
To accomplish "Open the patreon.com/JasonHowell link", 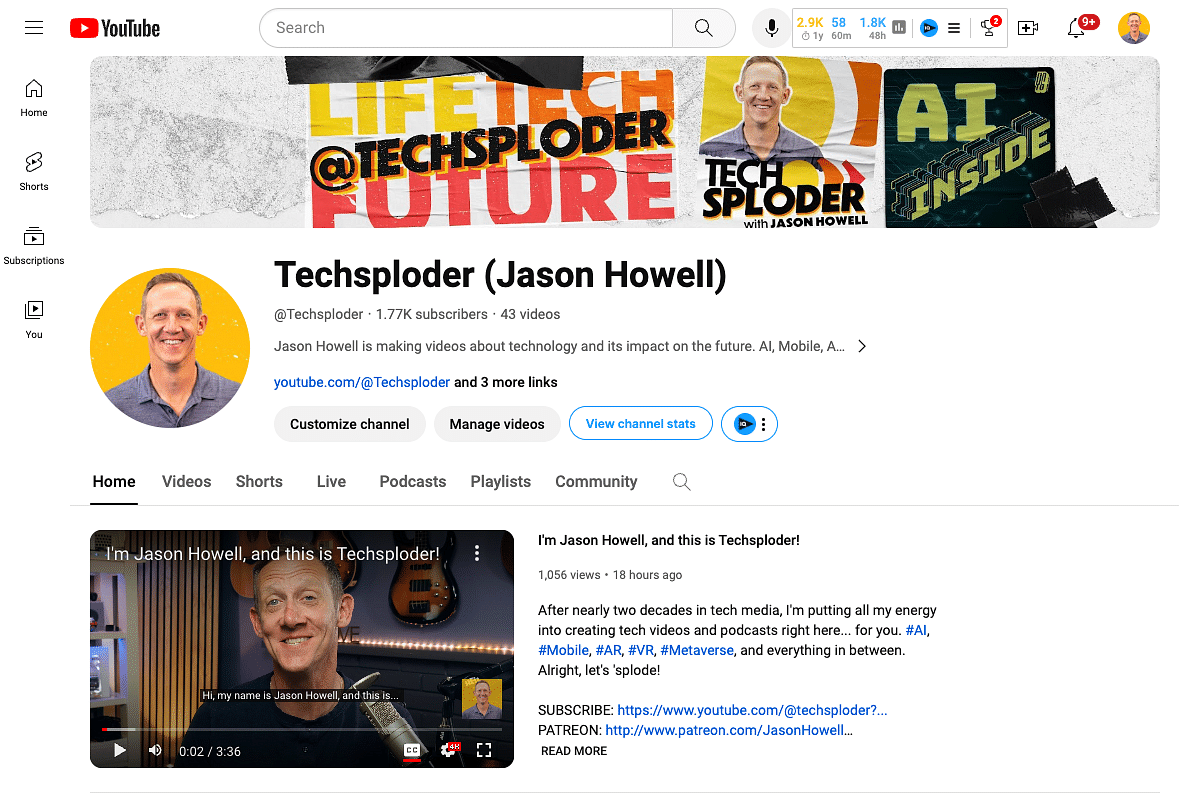I will click(x=729, y=730).
